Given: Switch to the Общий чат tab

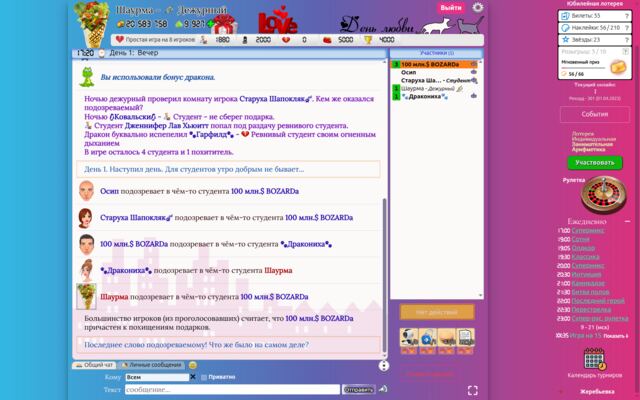Looking at the screenshot, I should point(94,365).
